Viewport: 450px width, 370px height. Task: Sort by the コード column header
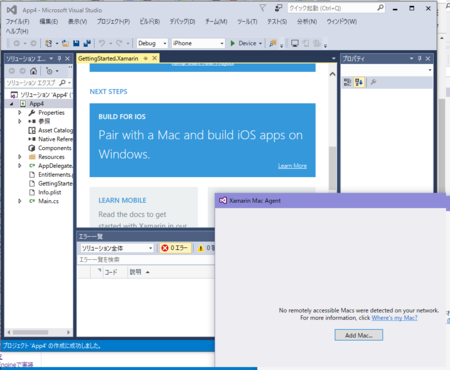pos(111,272)
